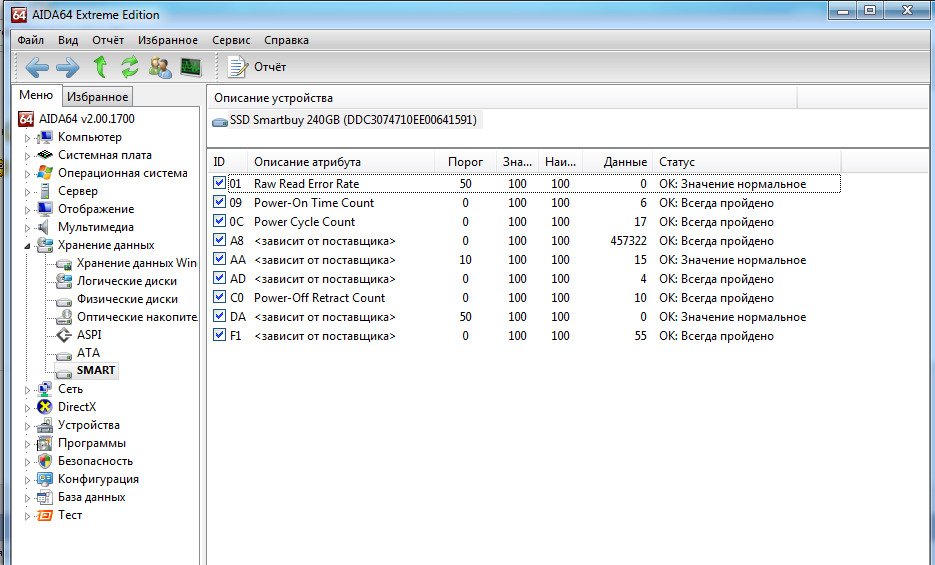Image resolution: width=935 pixels, height=565 pixels.
Task: Open the Отчёт menu in menu bar
Action: [x=108, y=41]
